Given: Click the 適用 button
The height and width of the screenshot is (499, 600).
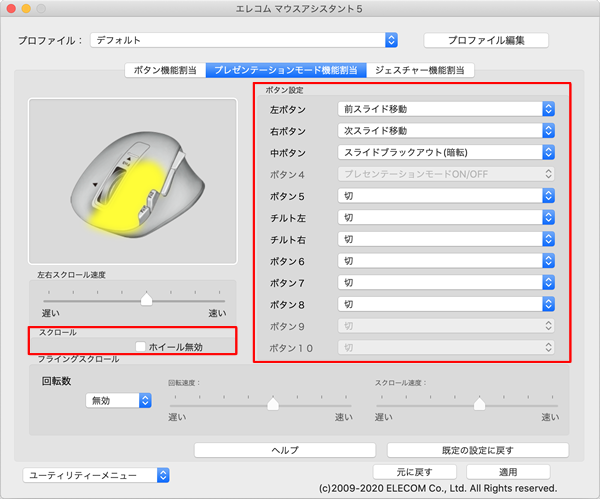Looking at the screenshot, I should pyautogui.click(x=508, y=472).
